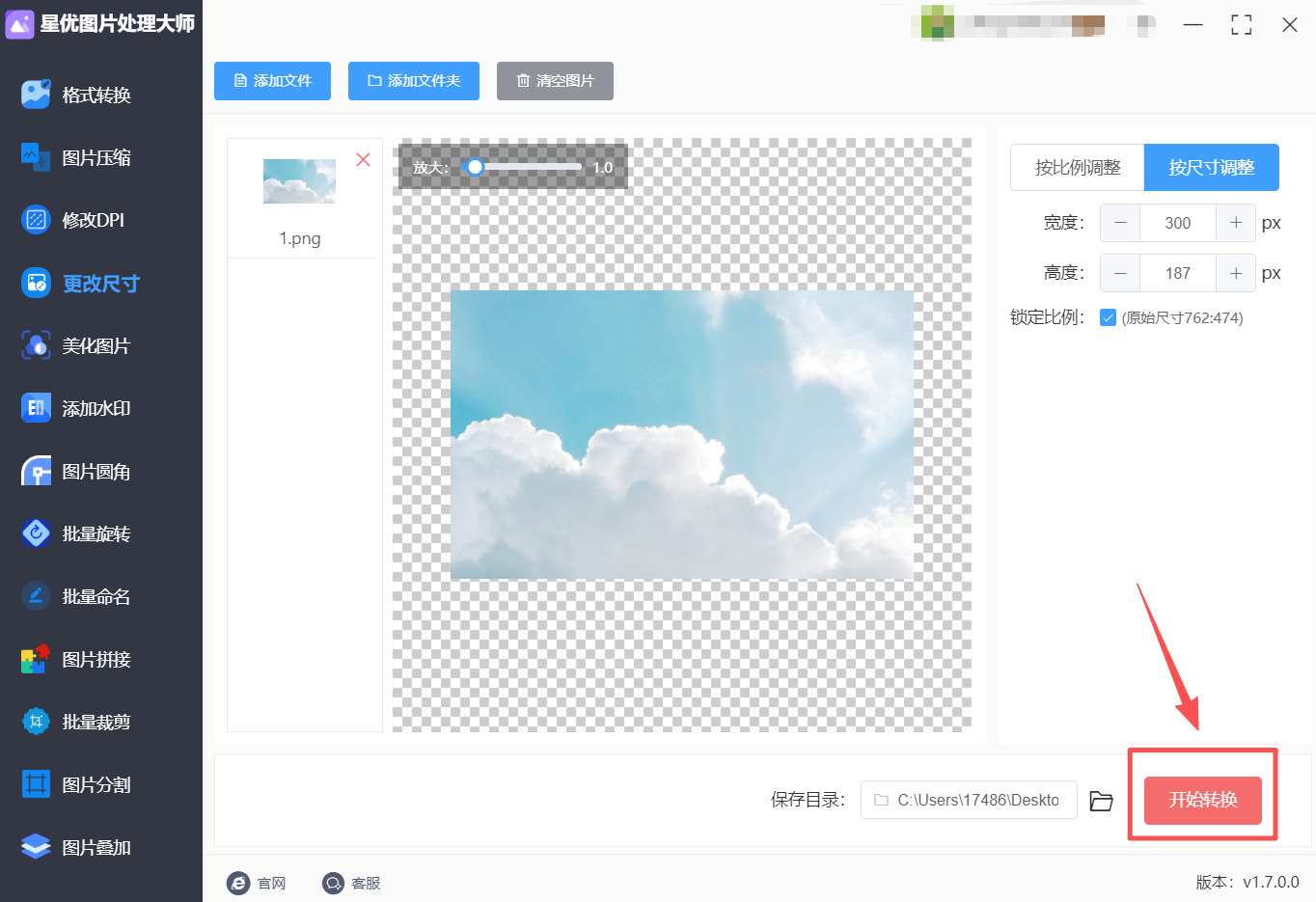
Task: Increase the 高度 height value
Action: coord(1236,273)
